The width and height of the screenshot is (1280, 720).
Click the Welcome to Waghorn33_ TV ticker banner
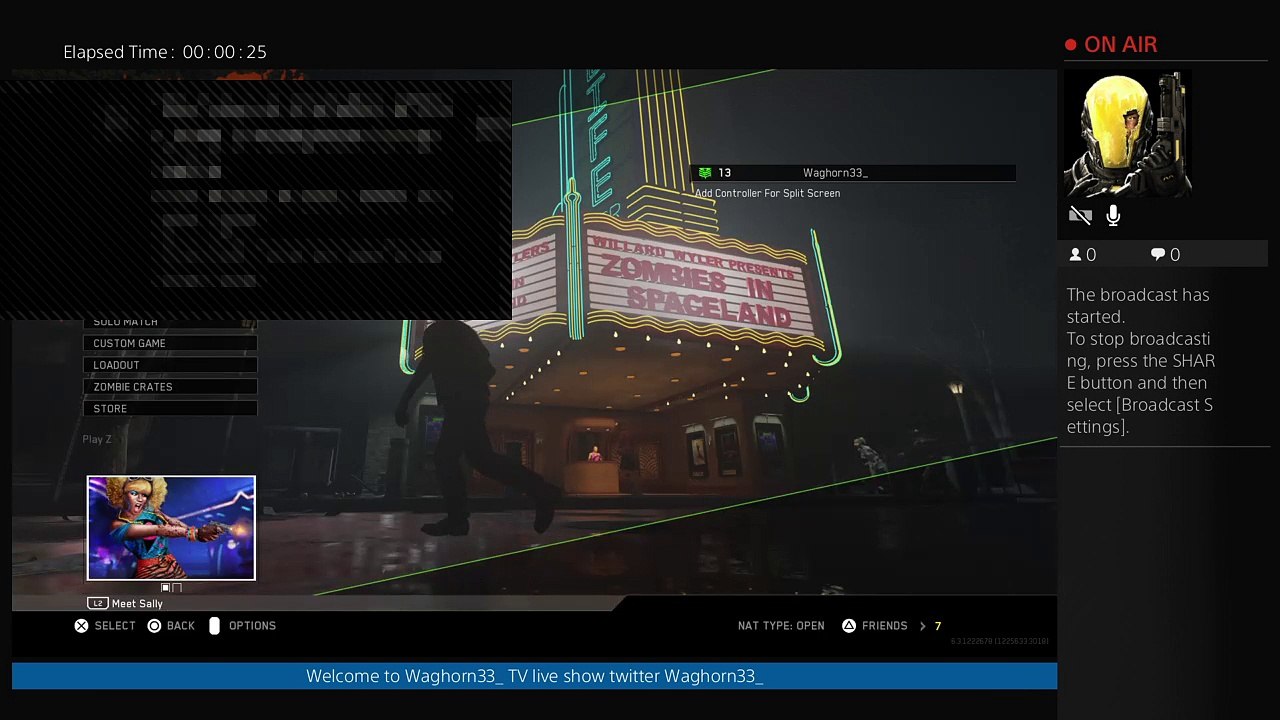pyautogui.click(x=534, y=676)
